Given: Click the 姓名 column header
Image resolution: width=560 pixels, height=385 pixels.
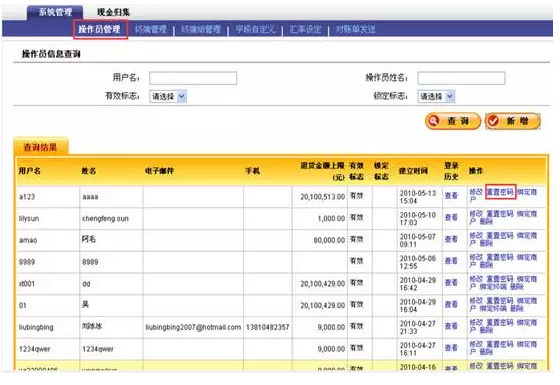Looking at the screenshot, I should coord(89,171).
